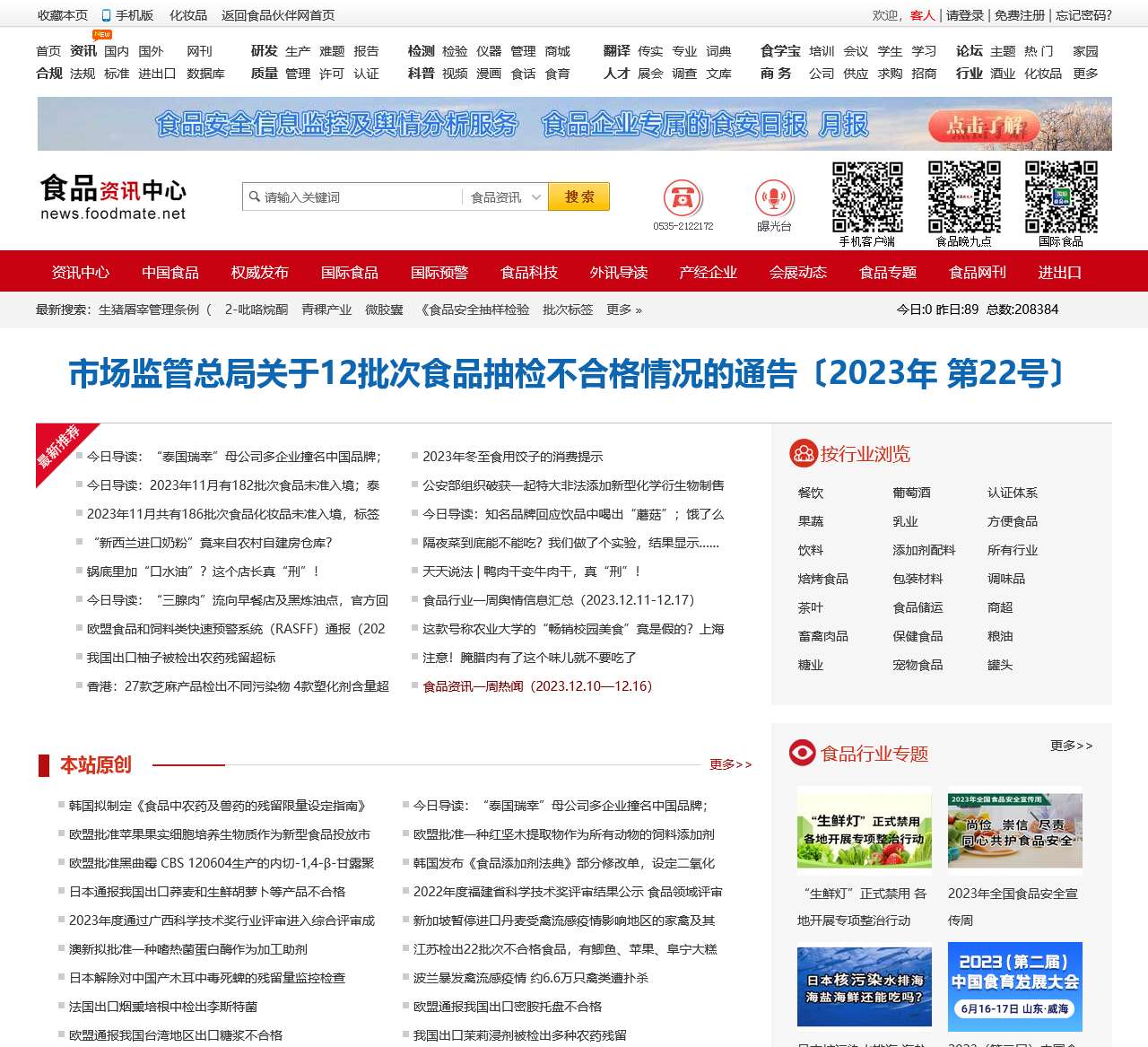Screen dimensions: 1148x1047
Task: Click 更多>> in 本站原创 section
Action: [731, 764]
